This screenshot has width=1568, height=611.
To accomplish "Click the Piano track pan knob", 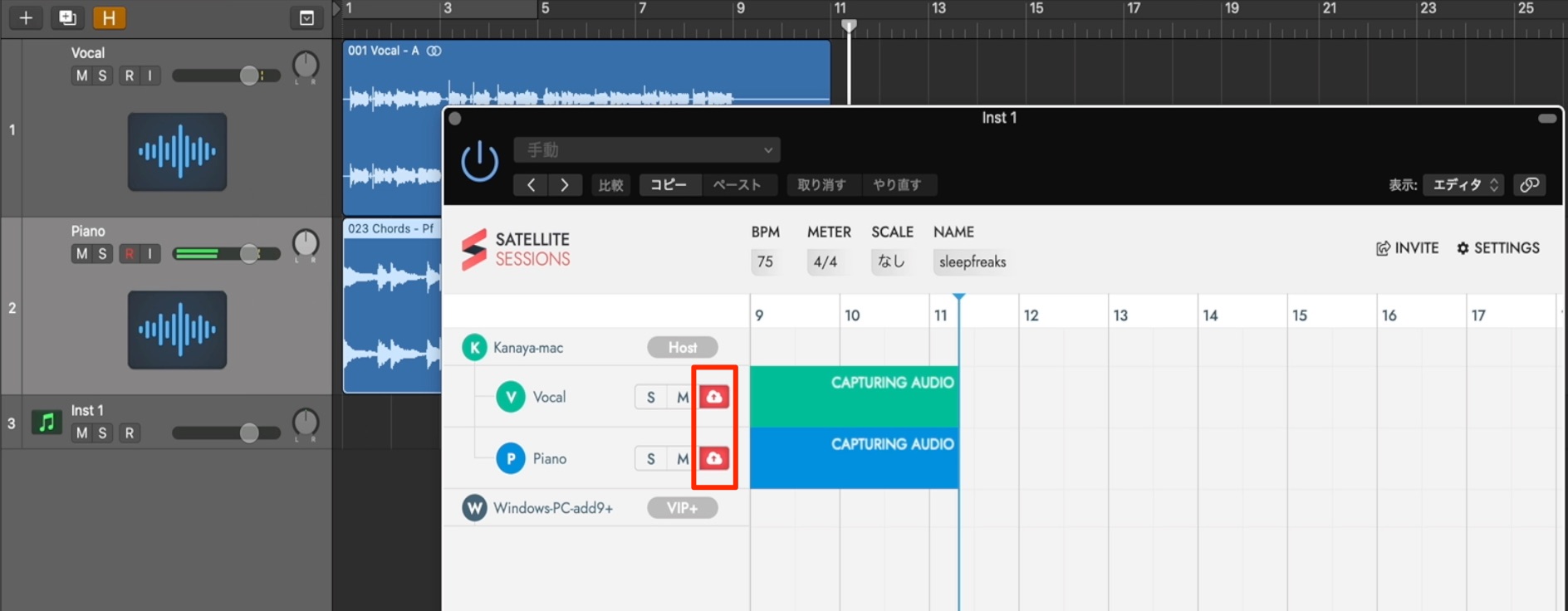I will point(306,244).
